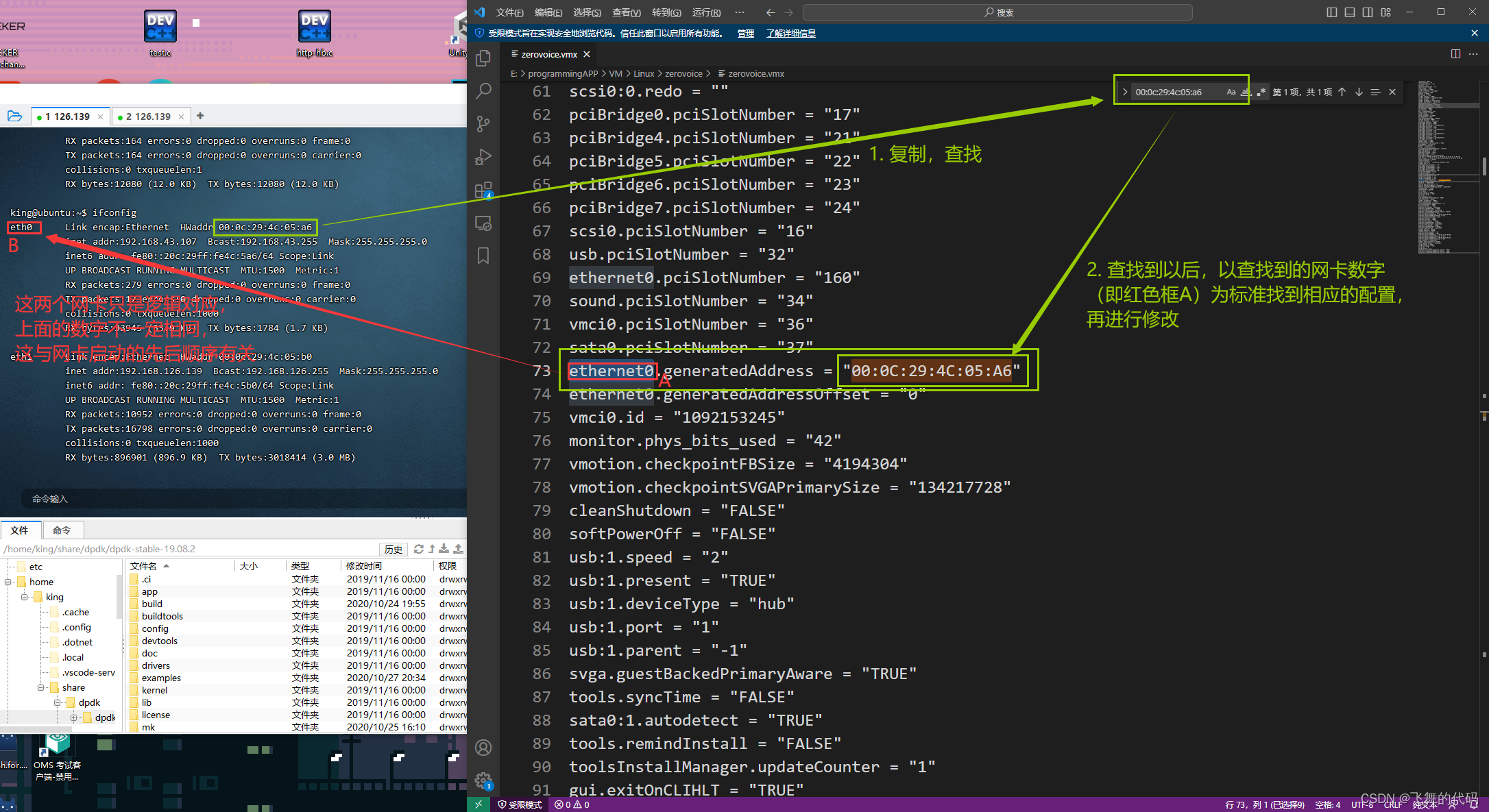Click refresh icon in file panel toolbar
The image size is (1489, 812).
point(418,549)
